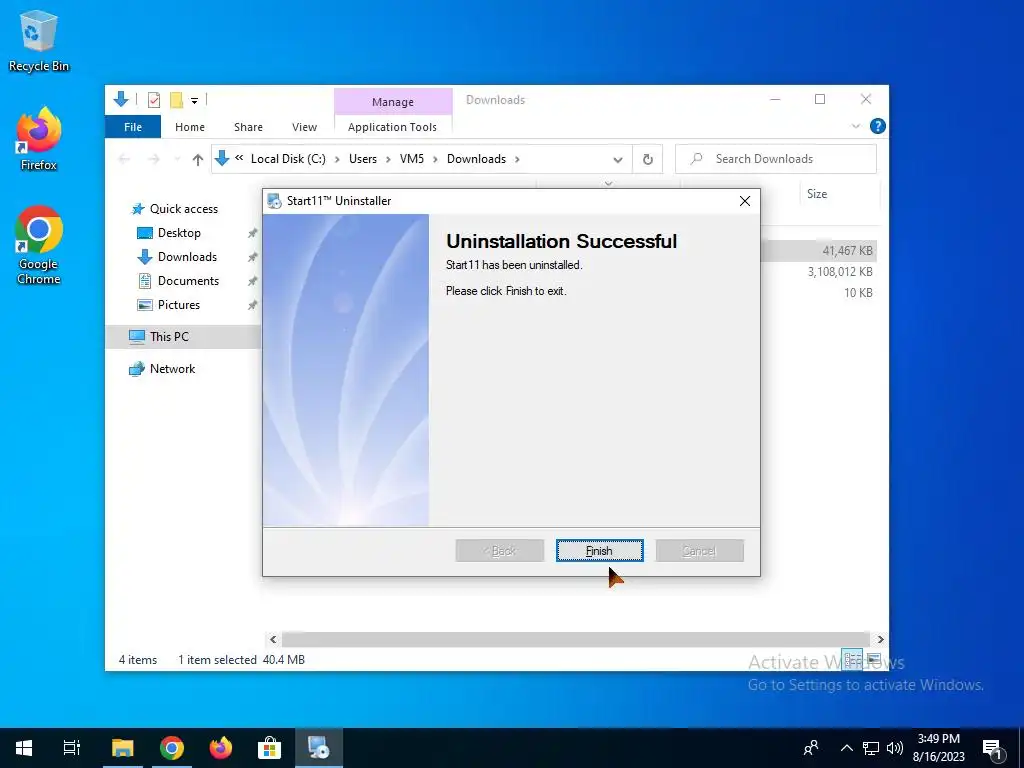Open File Explorer from the taskbar

pyautogui.click(x=122, y=748)
